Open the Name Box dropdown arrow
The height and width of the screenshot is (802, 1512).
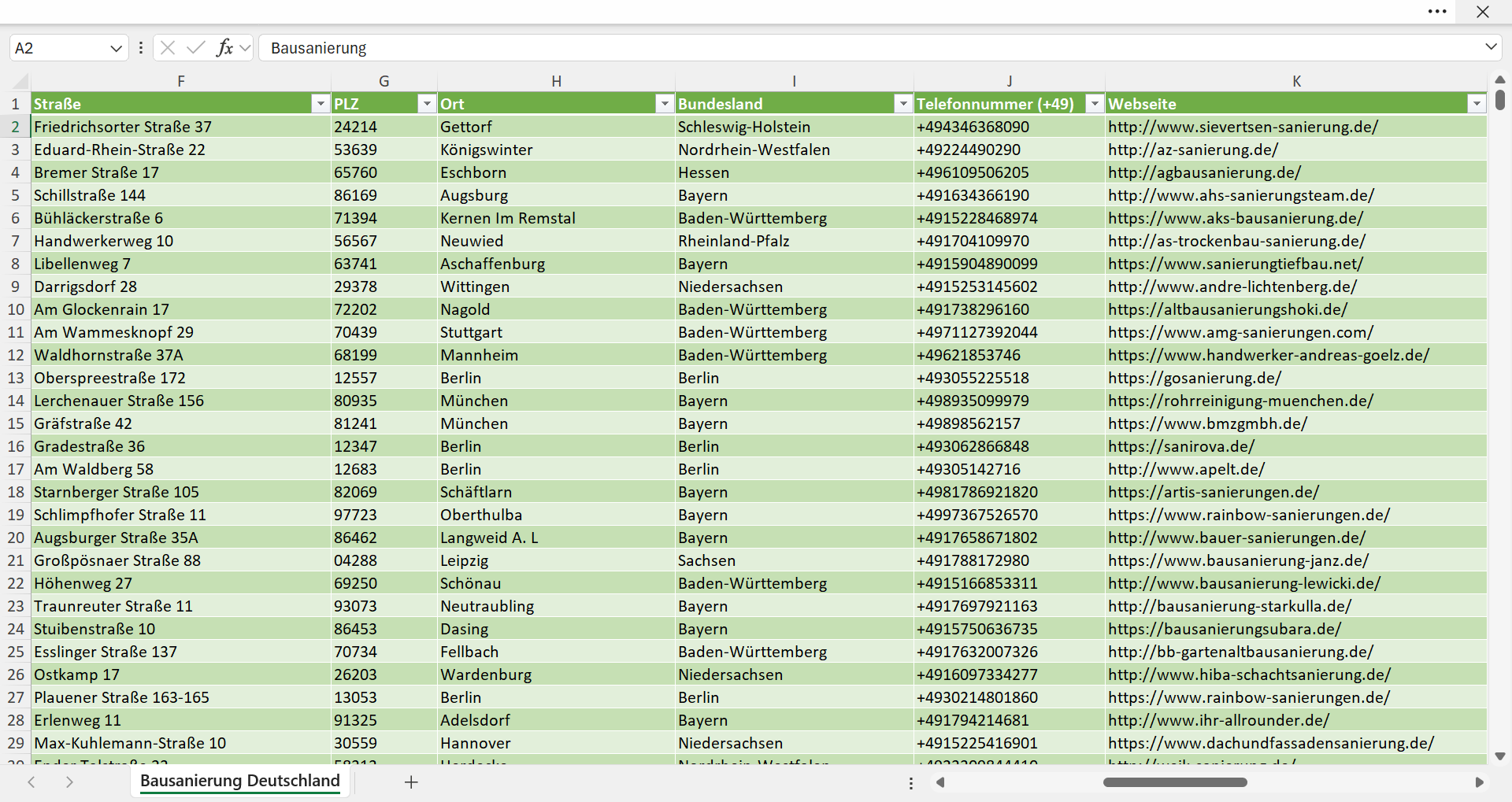[116, 48]
